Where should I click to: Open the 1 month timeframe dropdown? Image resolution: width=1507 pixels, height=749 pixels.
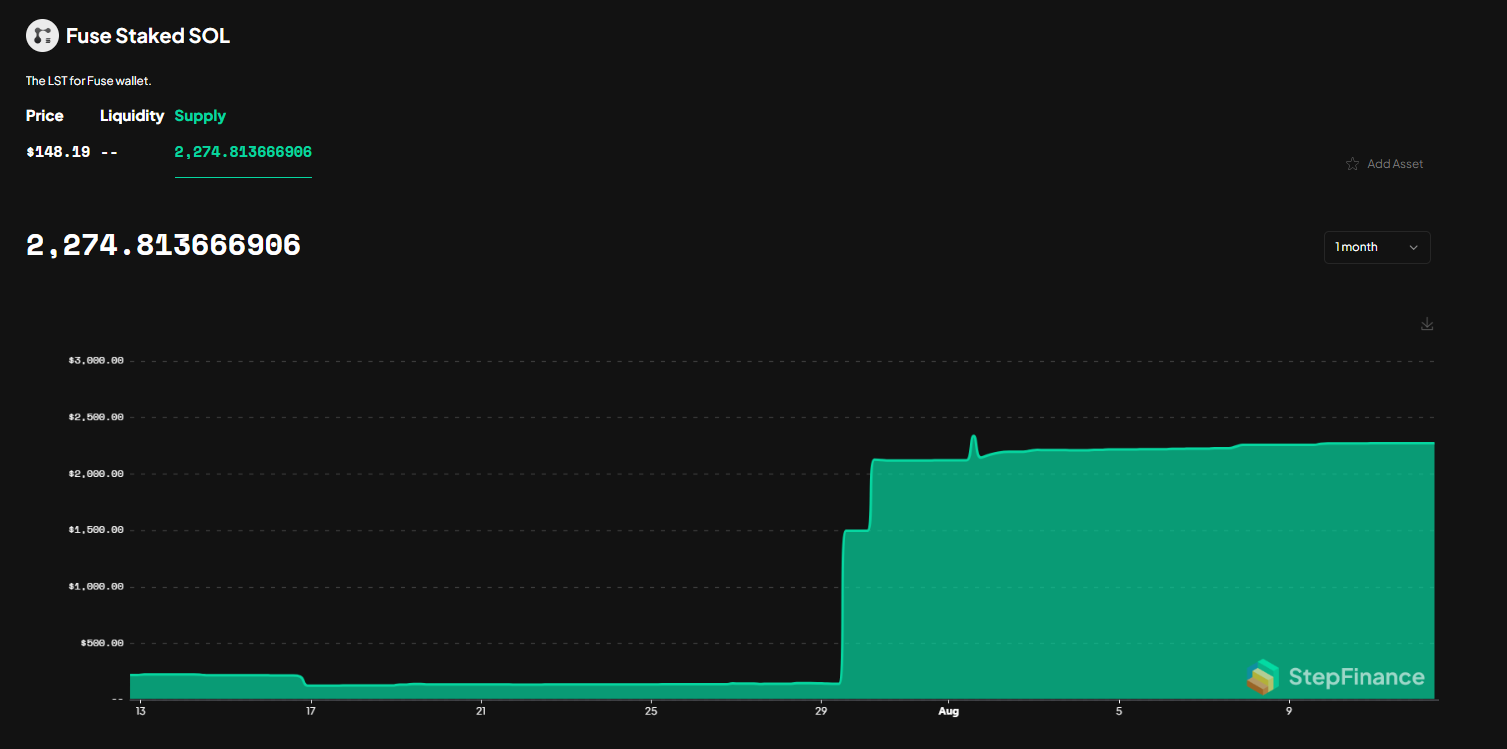[1376, 247]
